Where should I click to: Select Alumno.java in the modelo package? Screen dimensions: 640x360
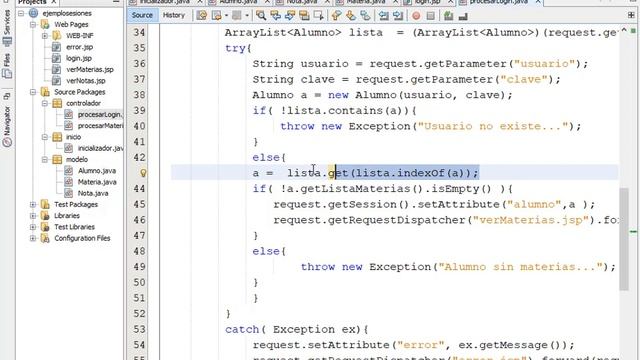pos(97,171)
